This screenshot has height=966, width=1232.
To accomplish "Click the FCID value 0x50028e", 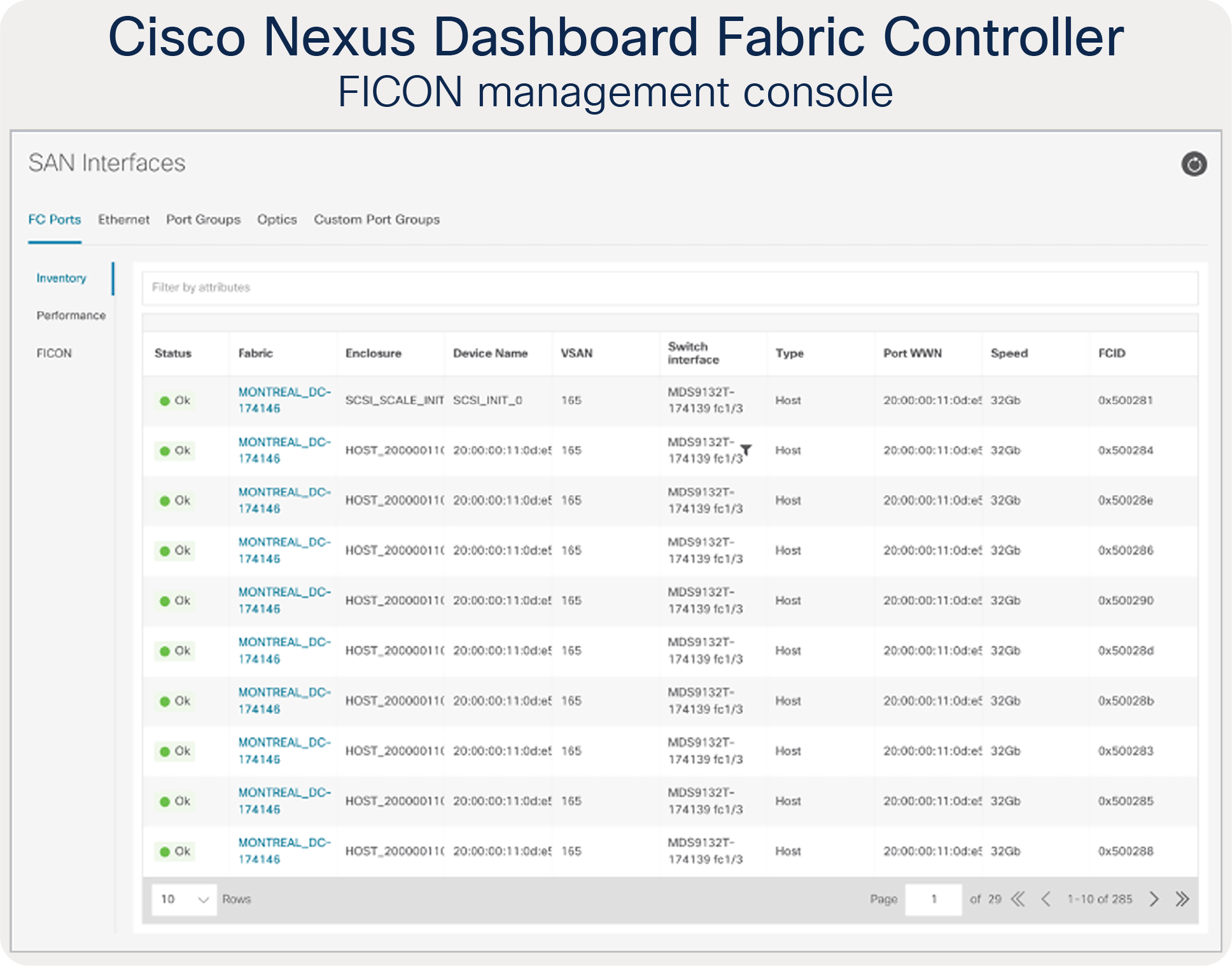I will coord(1125,501).
